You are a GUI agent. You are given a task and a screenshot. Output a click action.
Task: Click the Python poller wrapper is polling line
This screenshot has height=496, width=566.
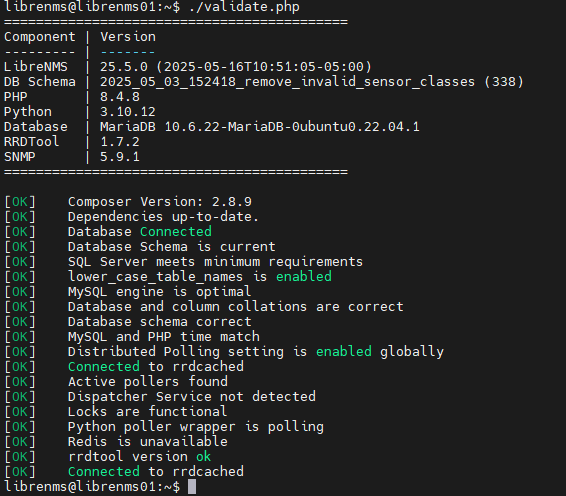(196, 427)
